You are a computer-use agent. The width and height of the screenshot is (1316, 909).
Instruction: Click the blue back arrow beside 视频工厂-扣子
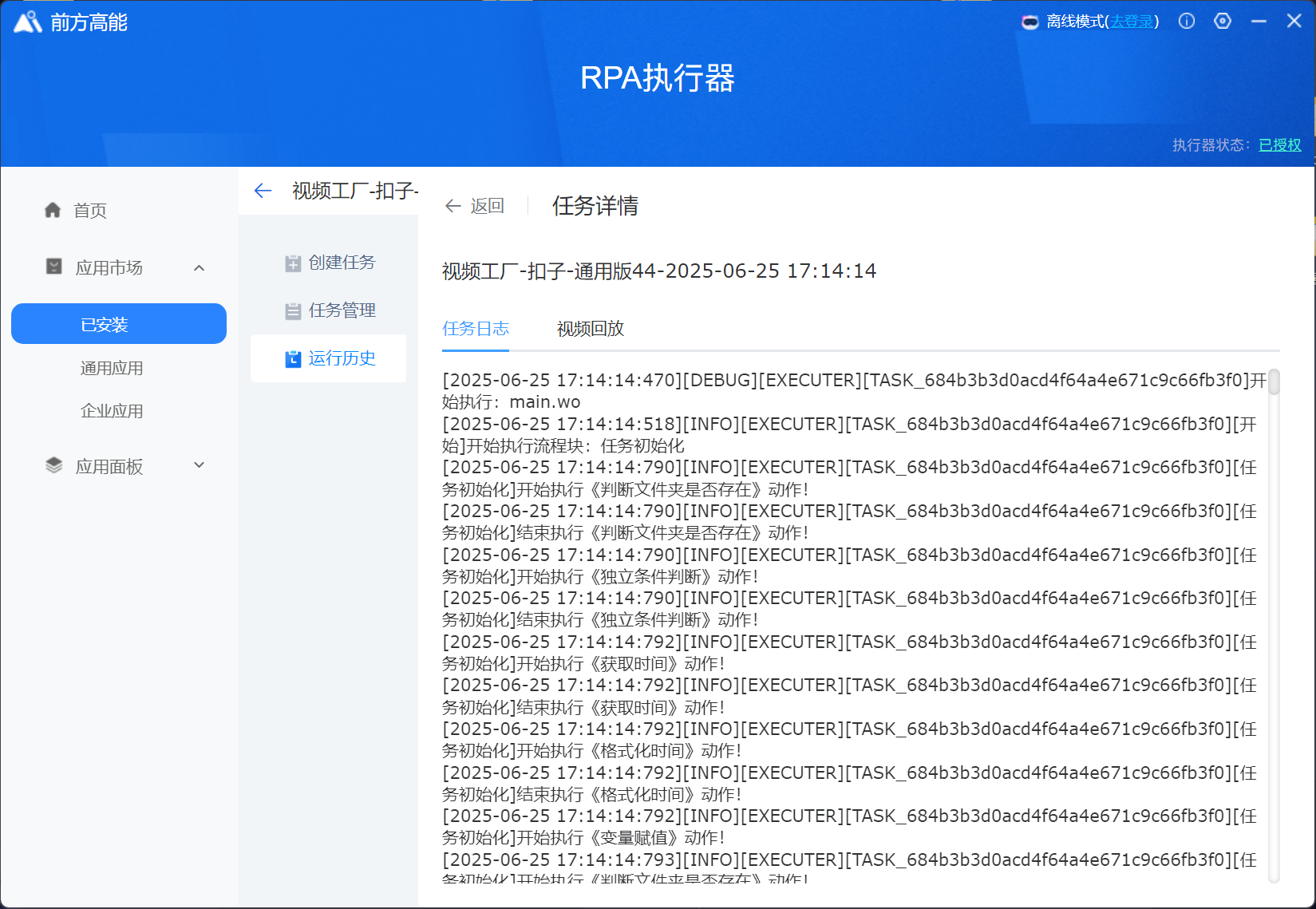pos(263,191)
